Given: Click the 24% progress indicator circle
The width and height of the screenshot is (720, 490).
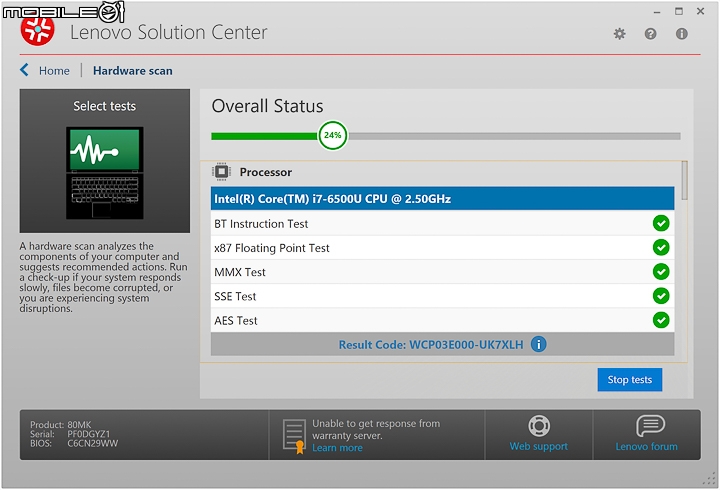Looking at the screenshot, I should (x=332, y=135).
